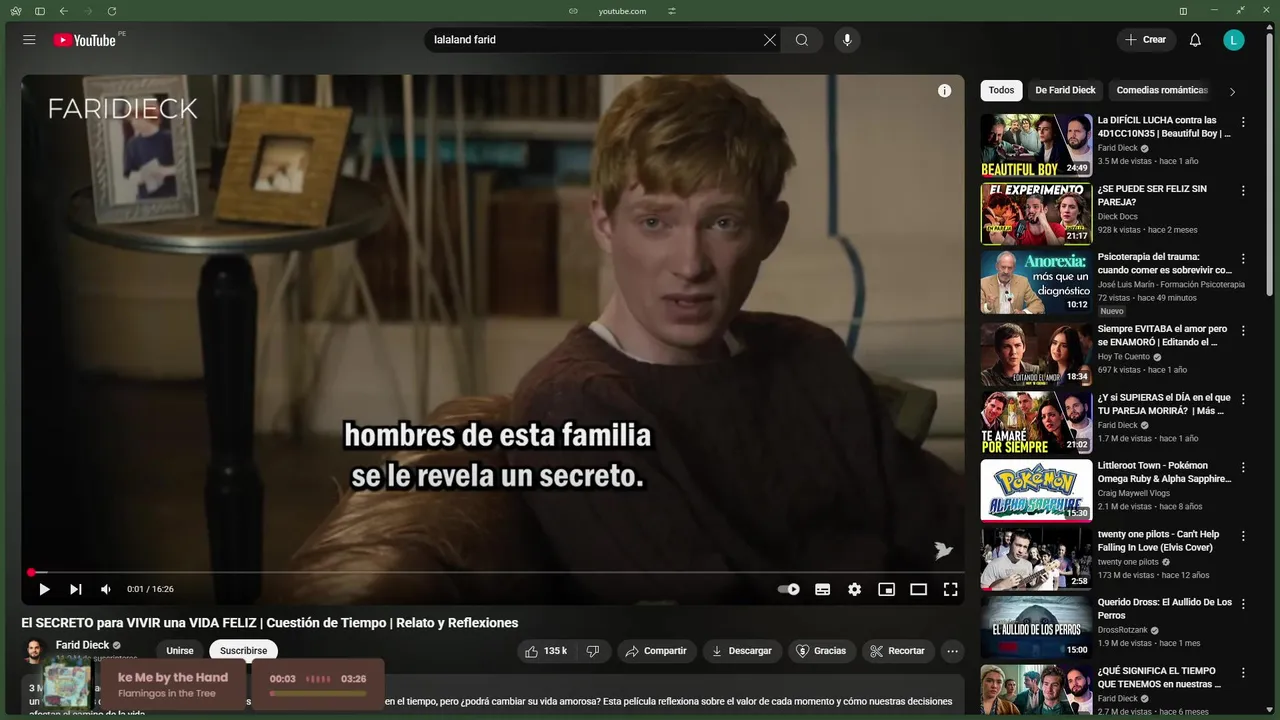
Task: Open the video info card icon
Action: 944,91
